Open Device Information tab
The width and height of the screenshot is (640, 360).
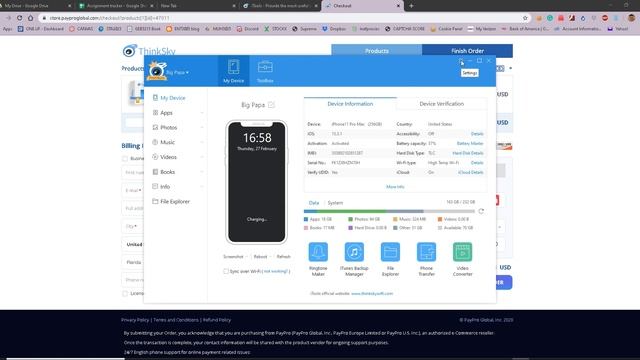tap(350, 104)
